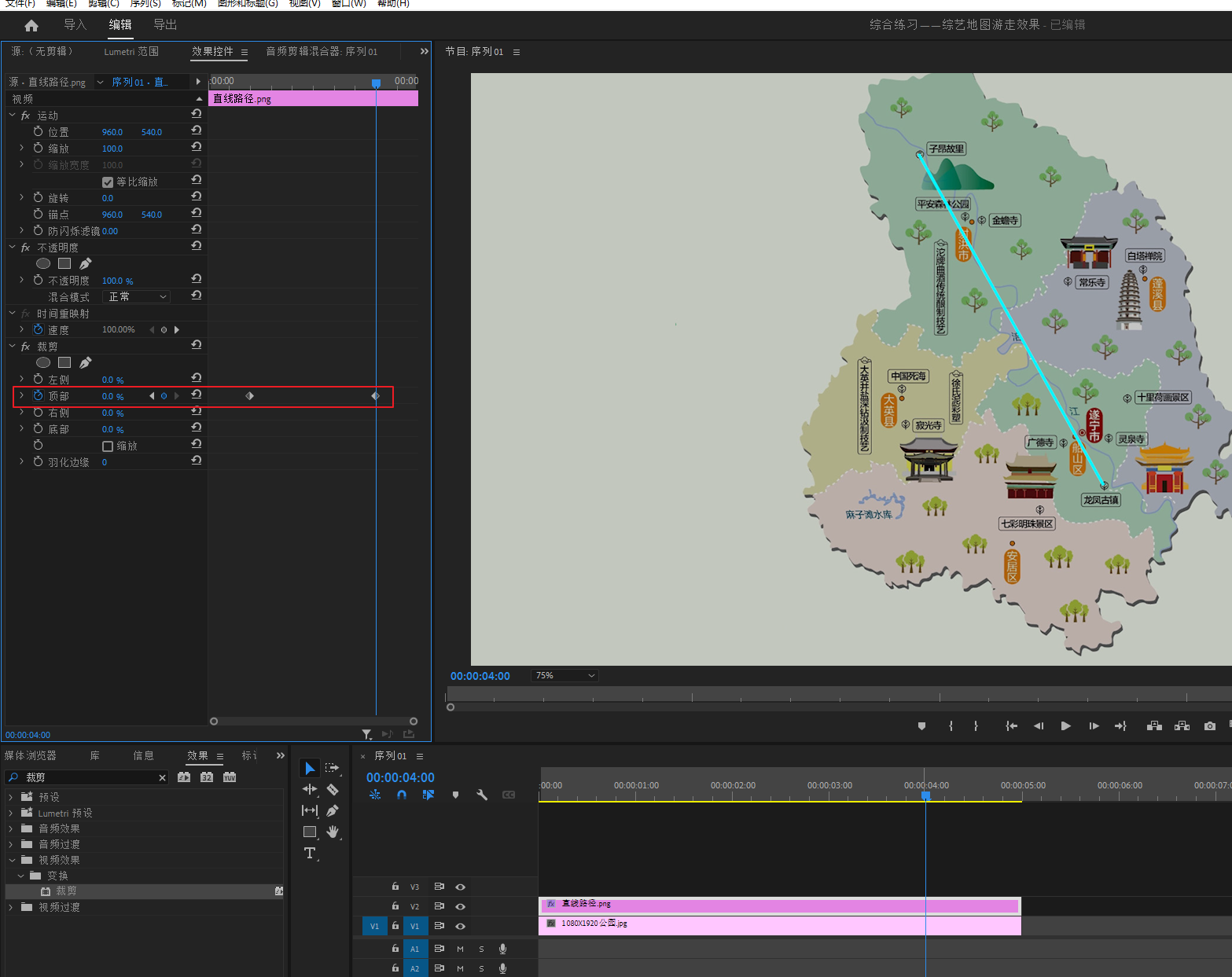Viewport: 1232px width, 977px height.
Task: Open the 混合模式 blend mode dropdown
Action: click(x=137, y=297)
